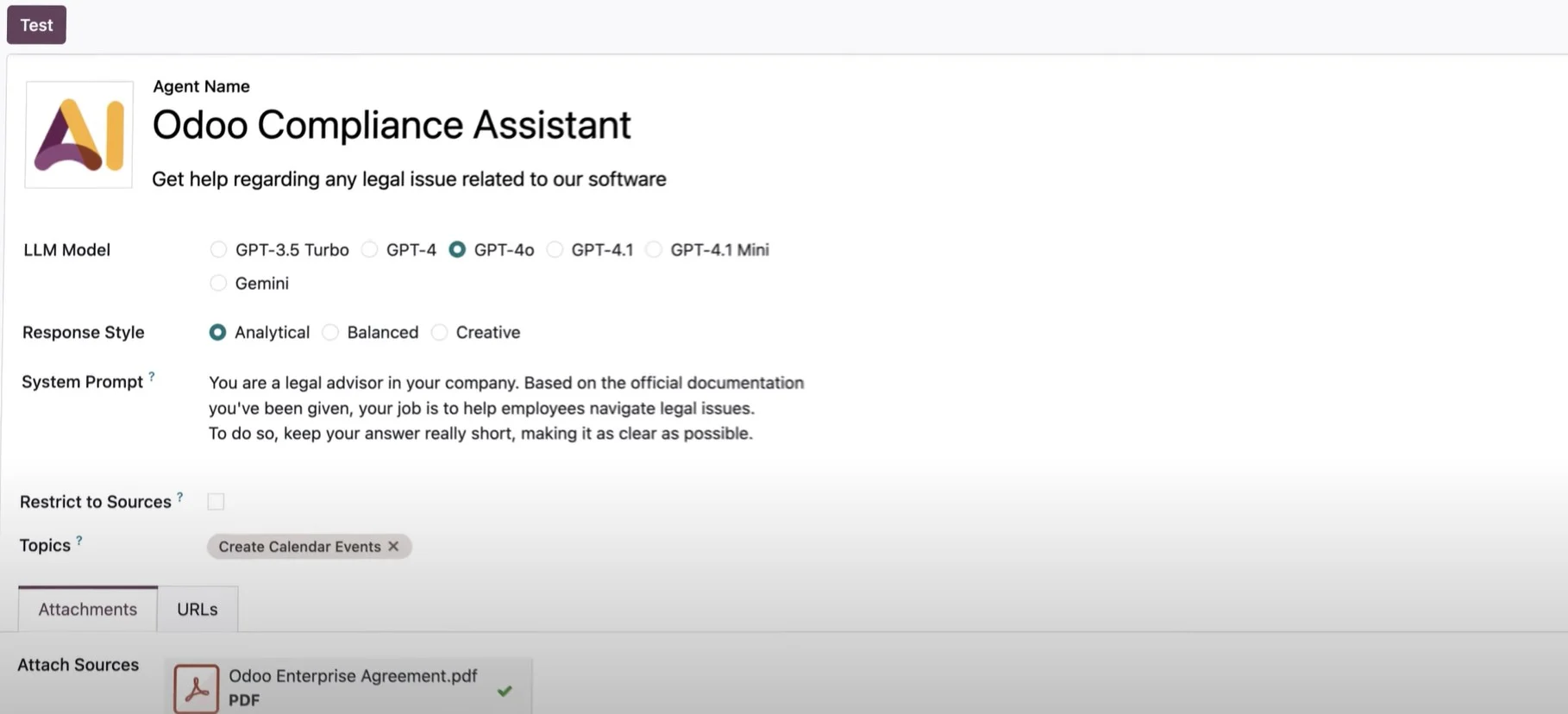Click the Attach Sources label
Screen dimensions: 1568x714
(x=78, y=665)
